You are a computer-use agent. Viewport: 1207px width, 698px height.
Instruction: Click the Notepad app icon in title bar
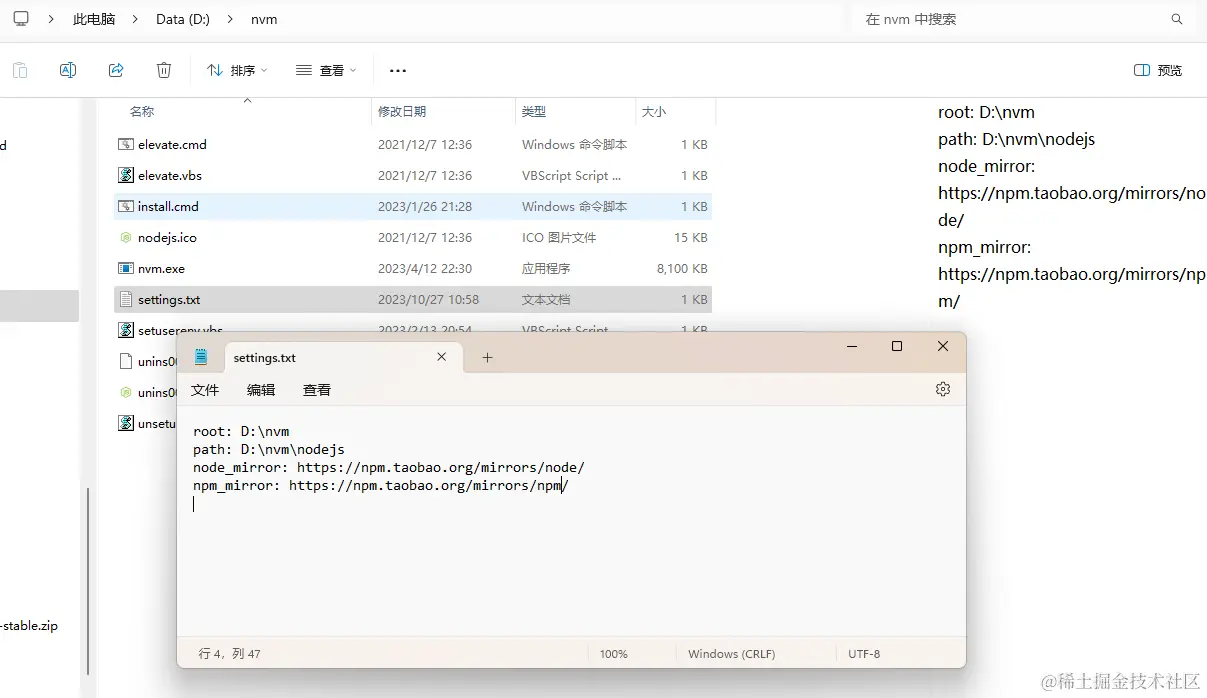tap(201, 357)
